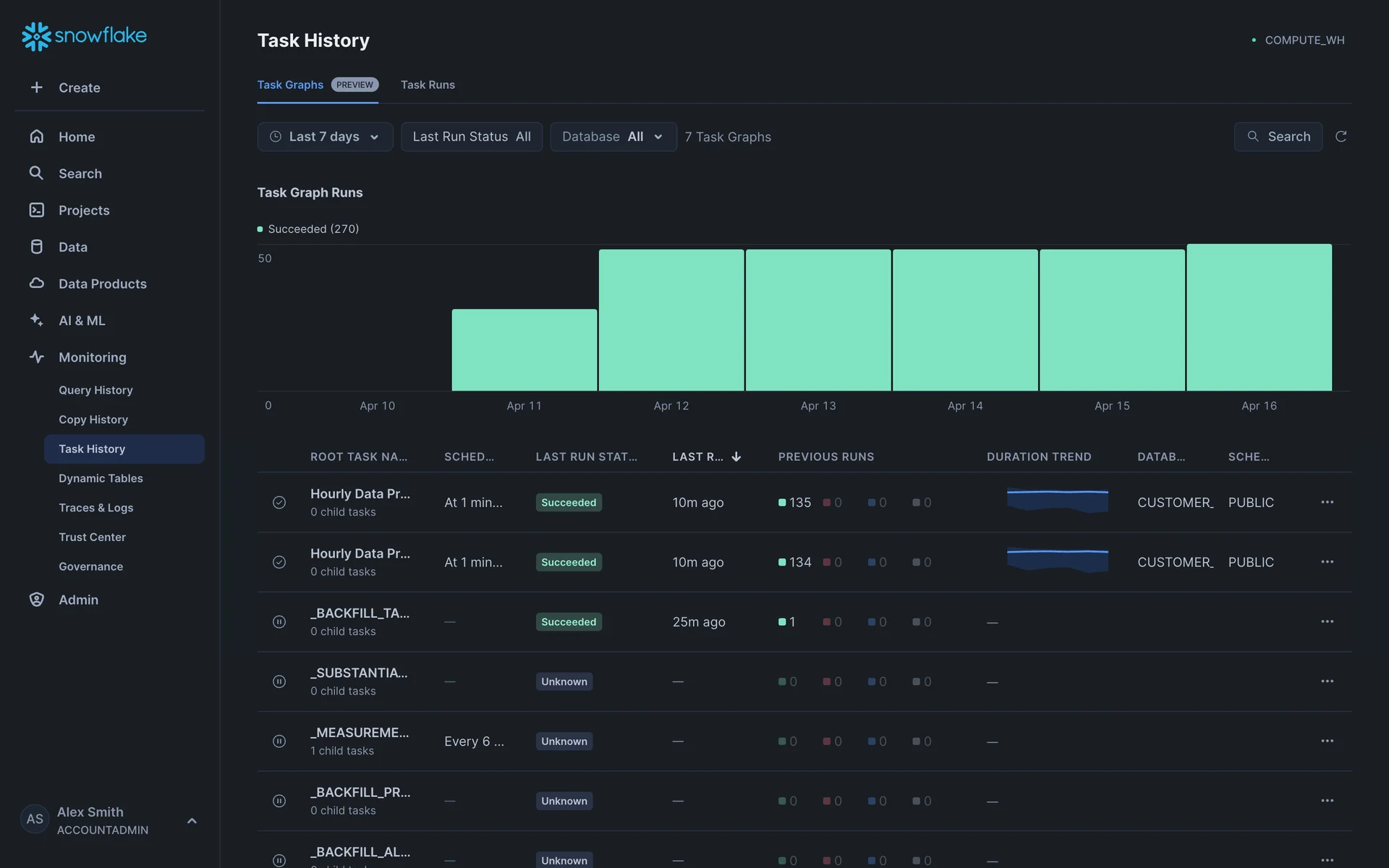Screen dimensions: 1389x868
Task: Click the Home icon in the sidebar
Action: tap(37, 136)
